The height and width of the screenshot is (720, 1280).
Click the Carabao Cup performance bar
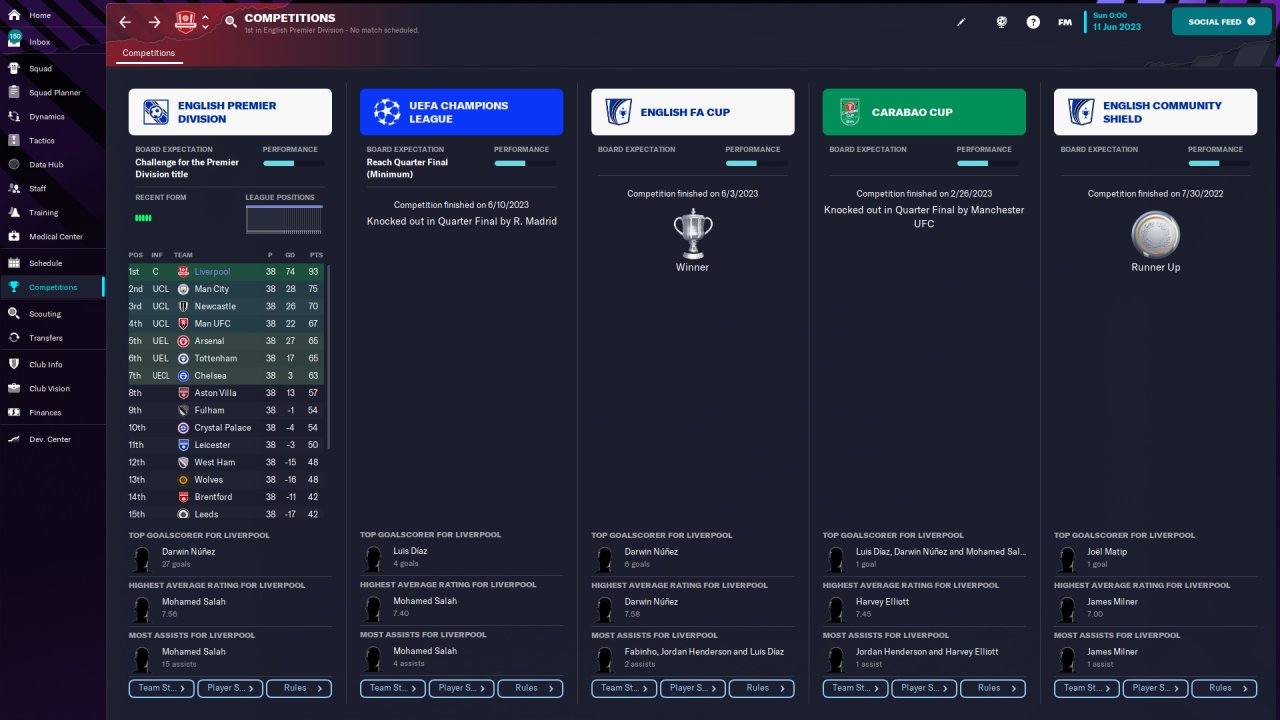pos(987,163)
